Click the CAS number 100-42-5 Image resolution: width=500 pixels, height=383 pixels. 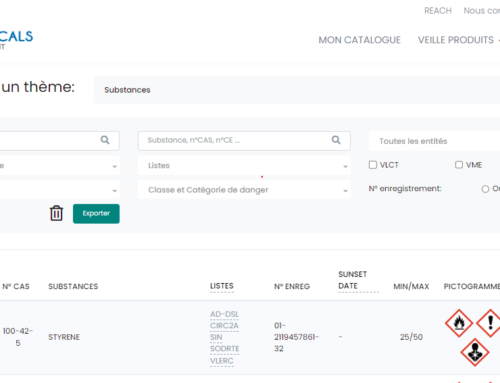(18, 337)
